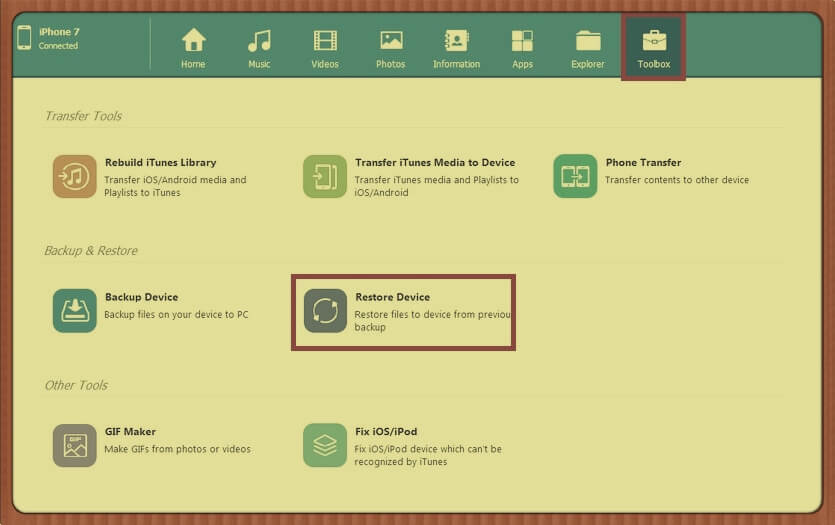Open the Phone Transfer title

643,163
